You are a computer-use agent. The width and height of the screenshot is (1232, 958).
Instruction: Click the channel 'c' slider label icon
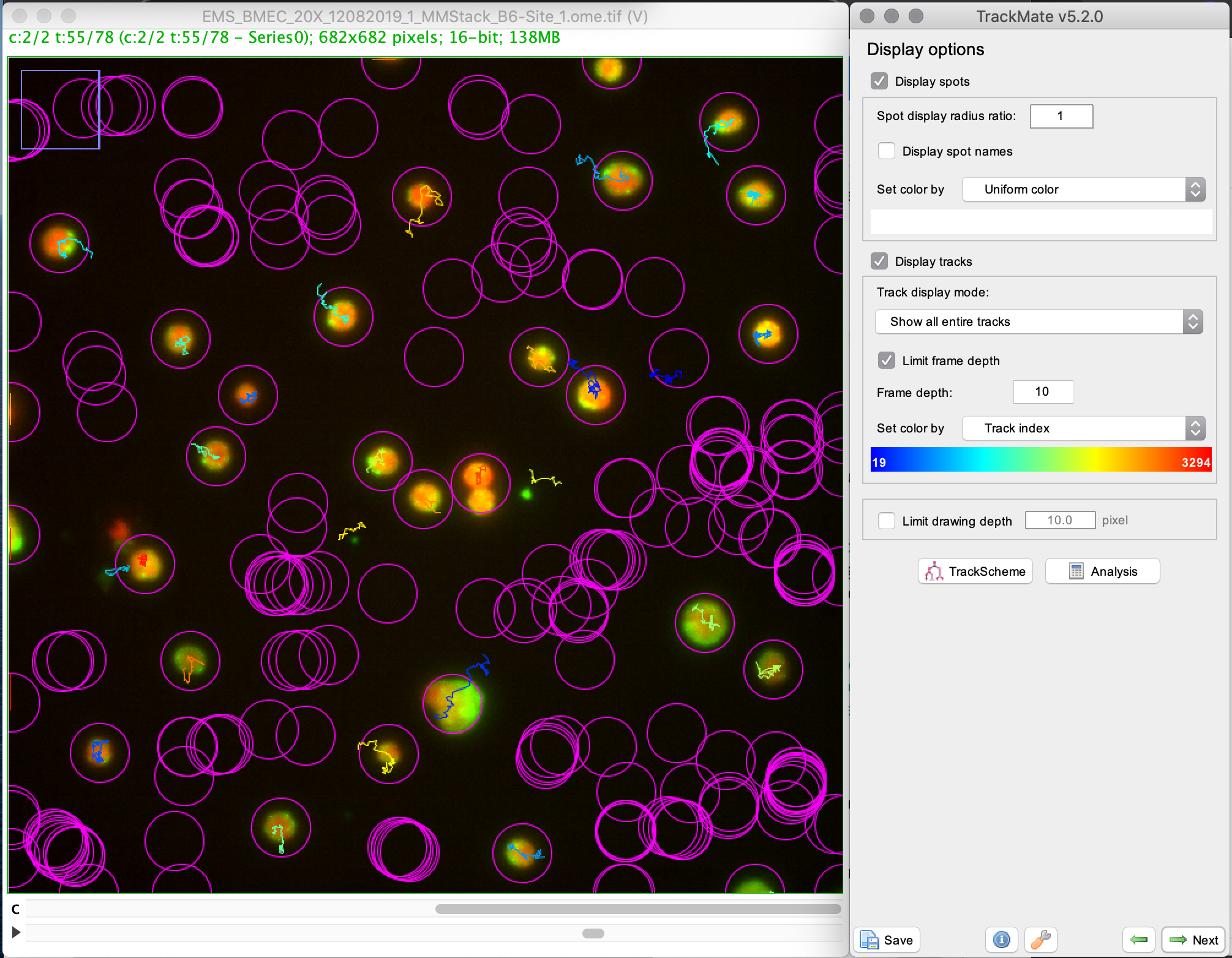pos(16,909)
